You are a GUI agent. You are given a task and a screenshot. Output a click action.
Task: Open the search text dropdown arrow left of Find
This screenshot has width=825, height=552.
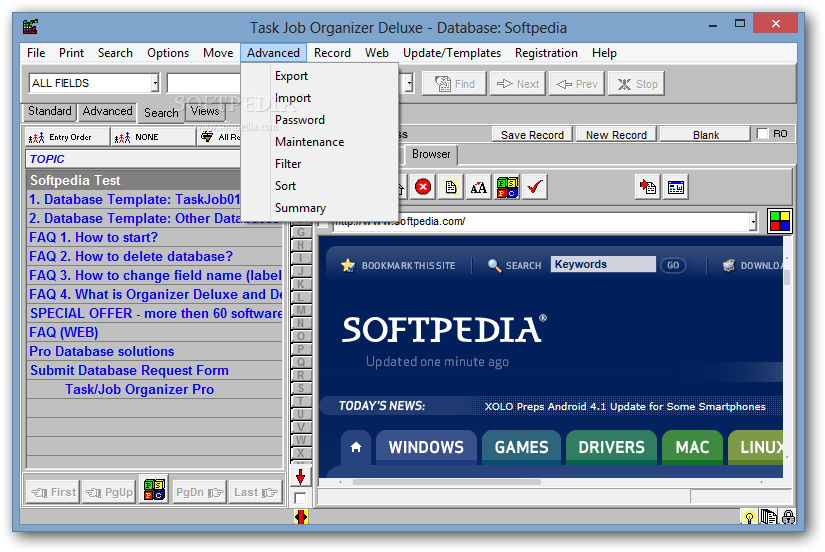pos(409,83)
